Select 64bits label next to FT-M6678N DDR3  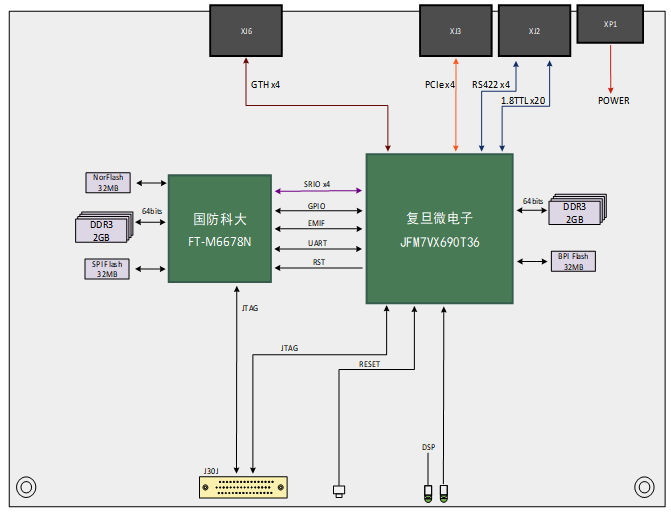[152, 211]
